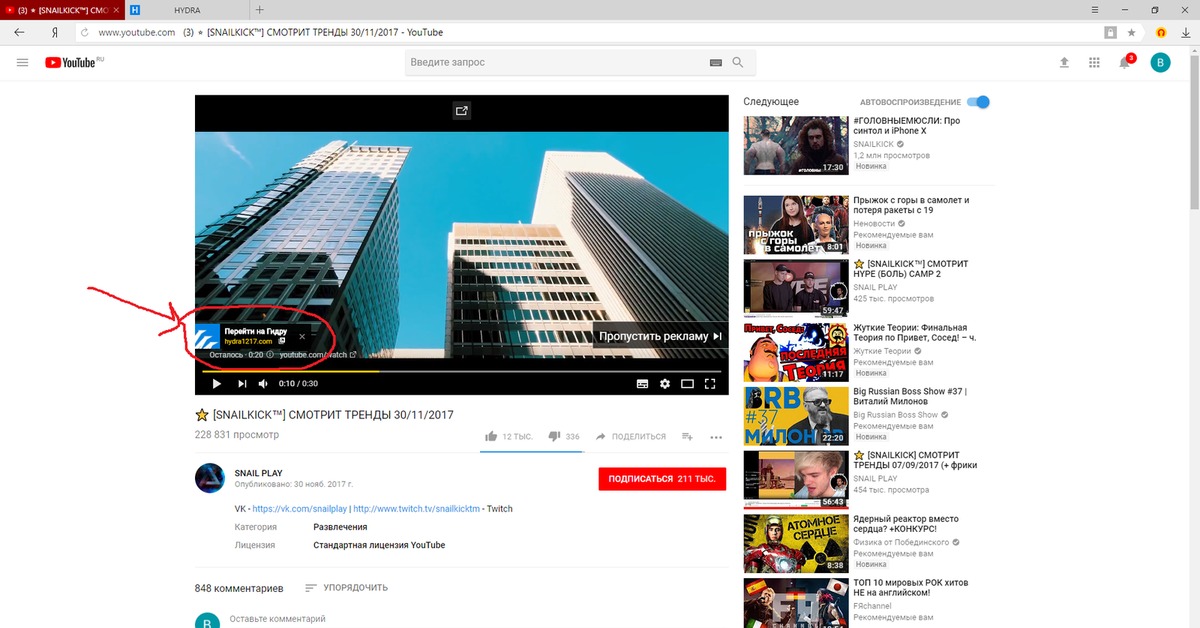
Task: Open the YouTube hamburger guide menu
Action: [22, 63]
